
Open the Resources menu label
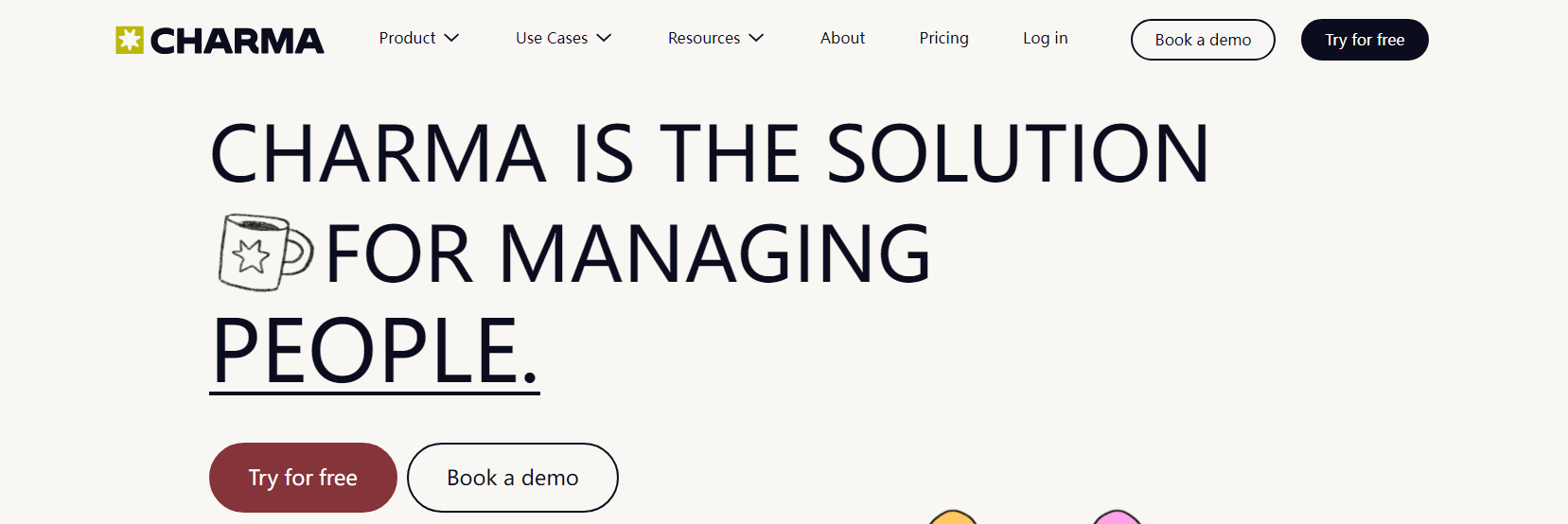pos(704,38)
